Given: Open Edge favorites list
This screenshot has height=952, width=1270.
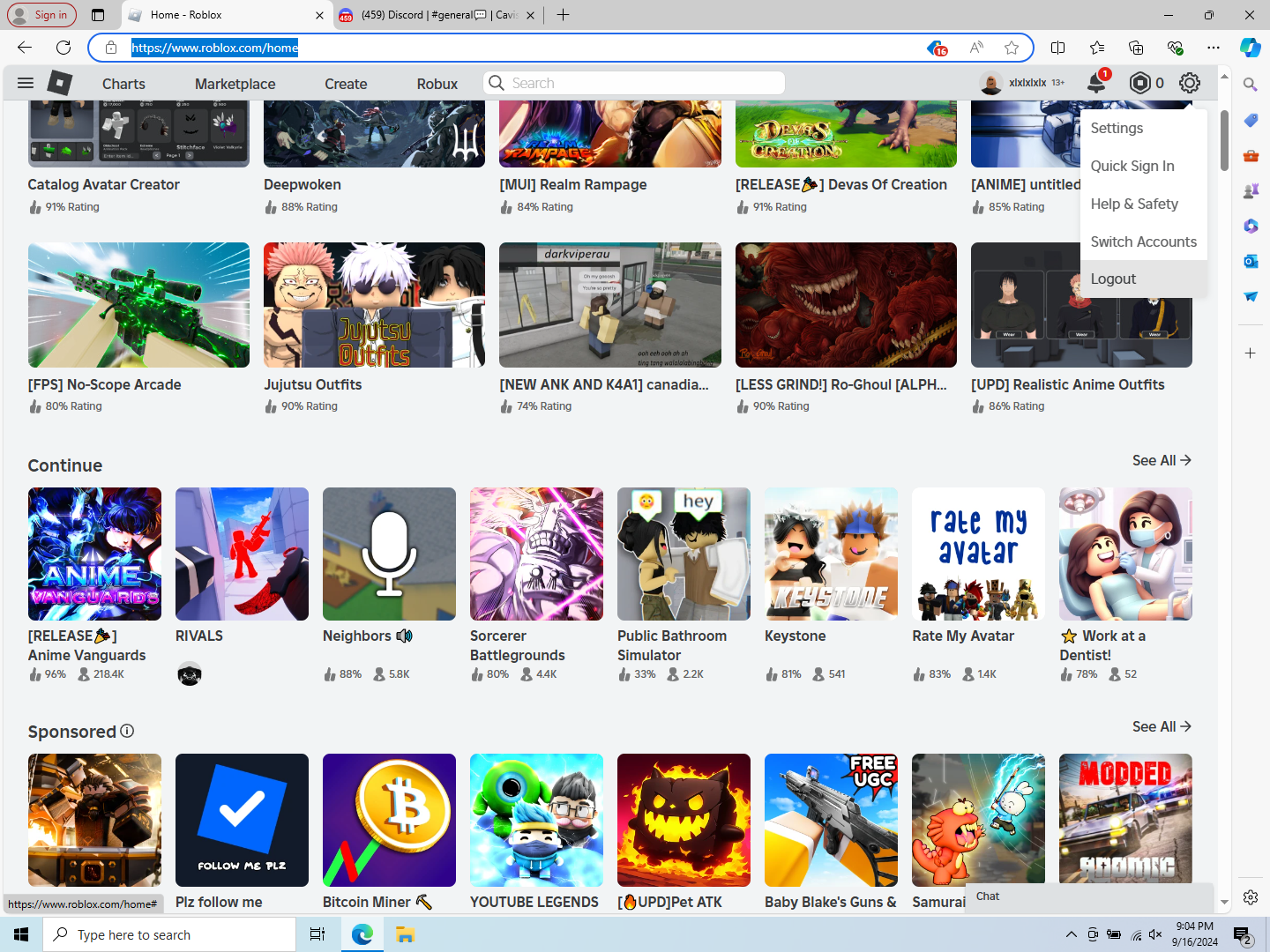Looking at the screenshot, I should tap(1097, 48).
